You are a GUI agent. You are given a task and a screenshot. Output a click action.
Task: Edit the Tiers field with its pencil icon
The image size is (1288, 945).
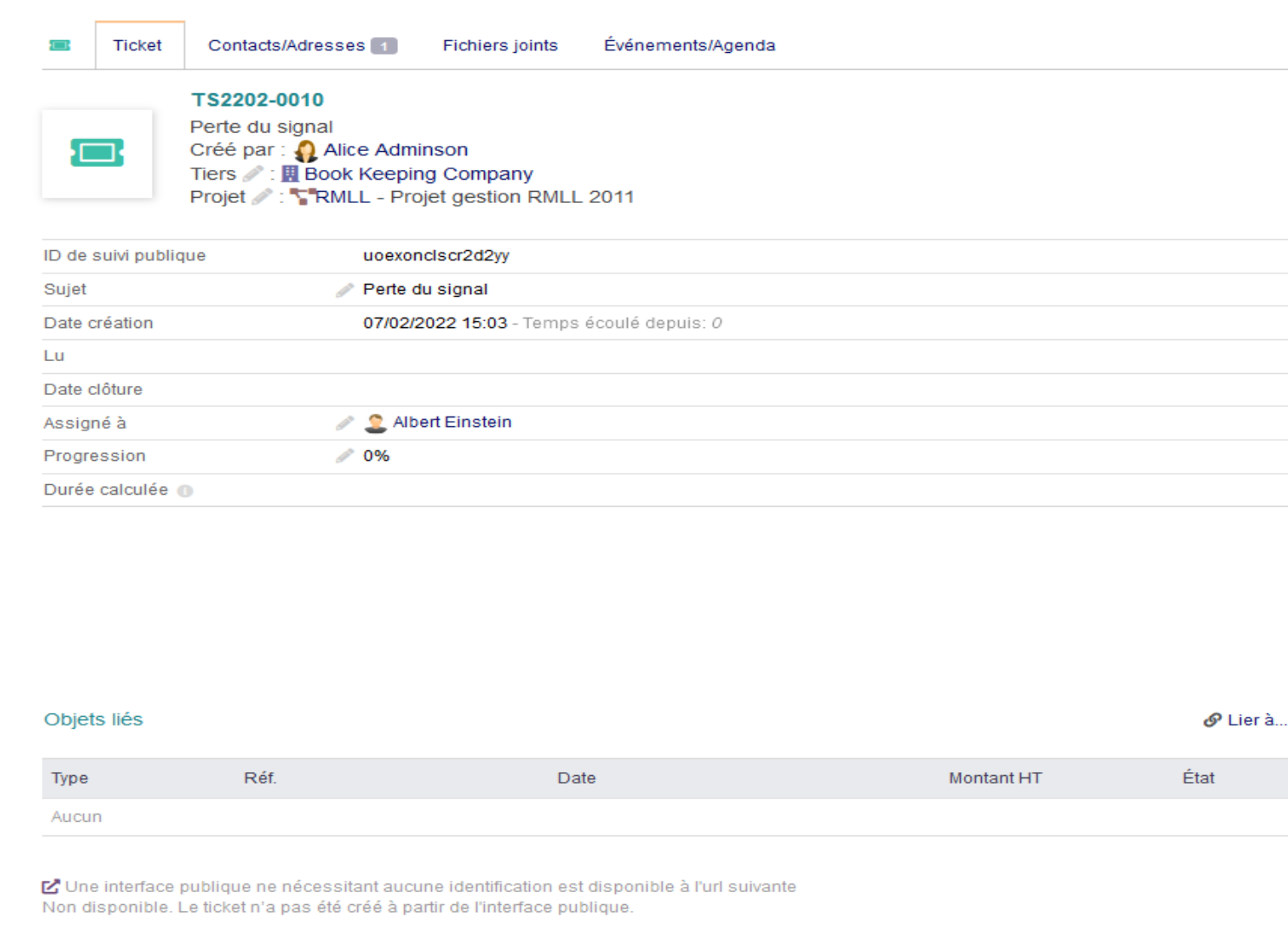point(253,174)
